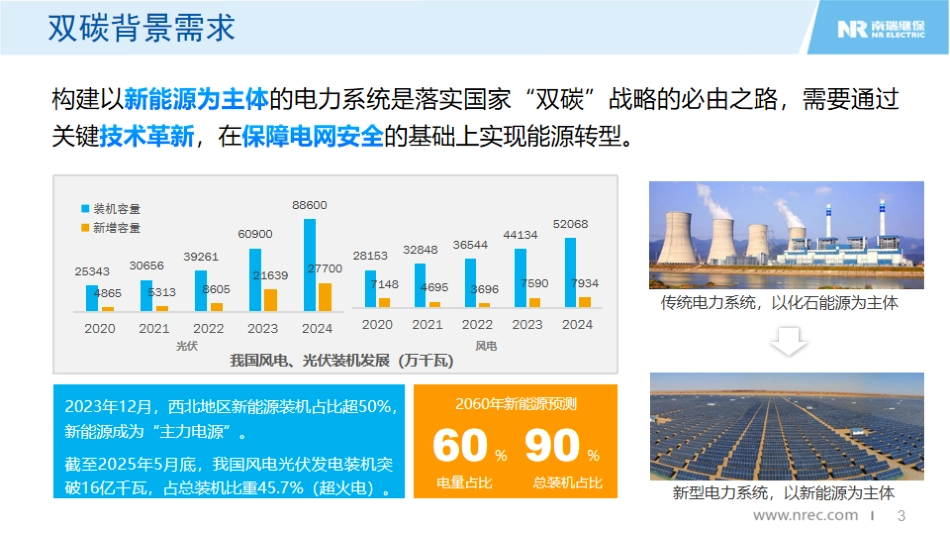
Task: Select the highlighted phrase 保障电网安全
Action: point(313,136)
